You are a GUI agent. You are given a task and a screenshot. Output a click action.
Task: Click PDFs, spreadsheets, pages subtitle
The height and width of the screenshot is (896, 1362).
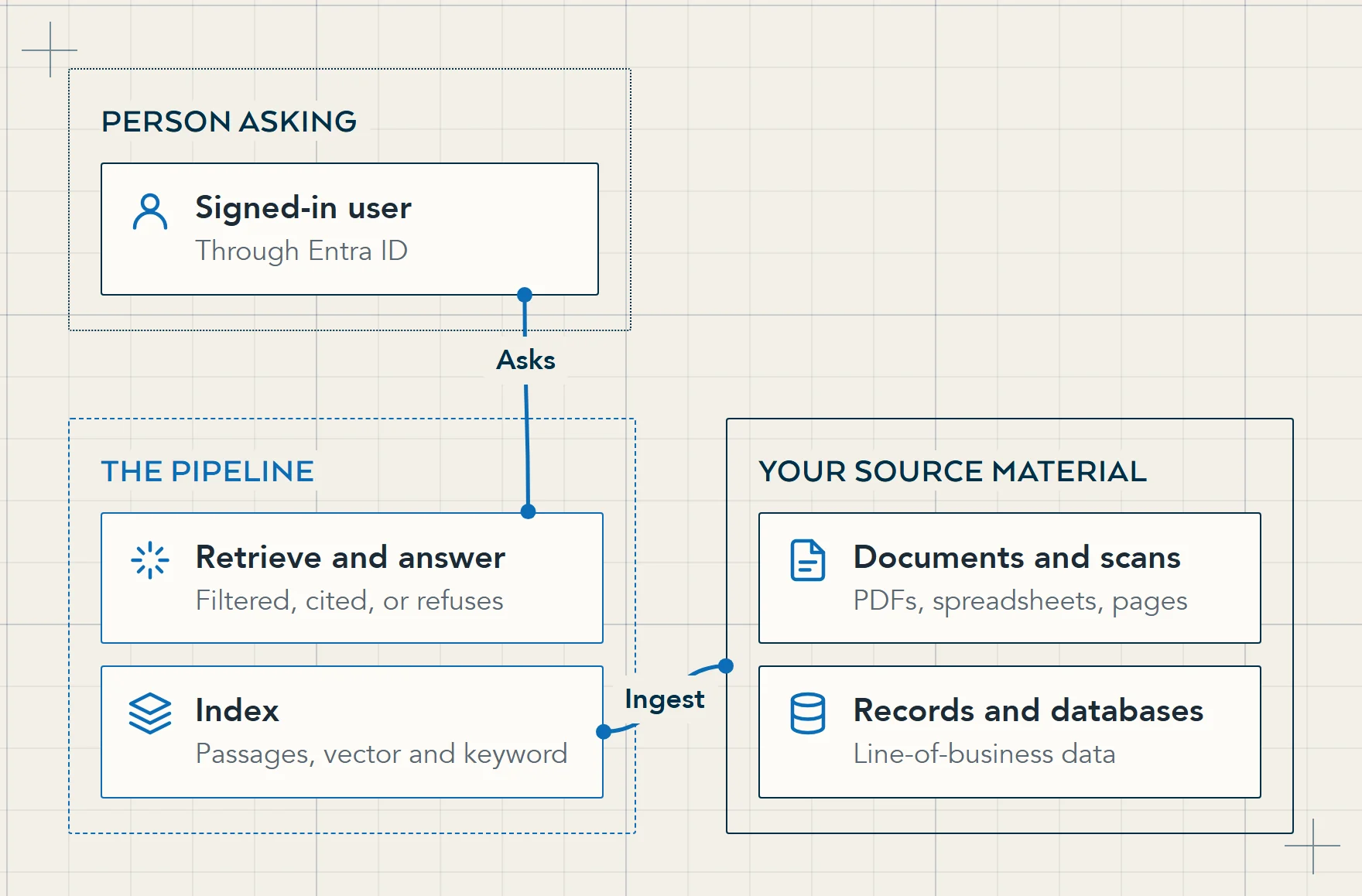[x=1020, y=600]
